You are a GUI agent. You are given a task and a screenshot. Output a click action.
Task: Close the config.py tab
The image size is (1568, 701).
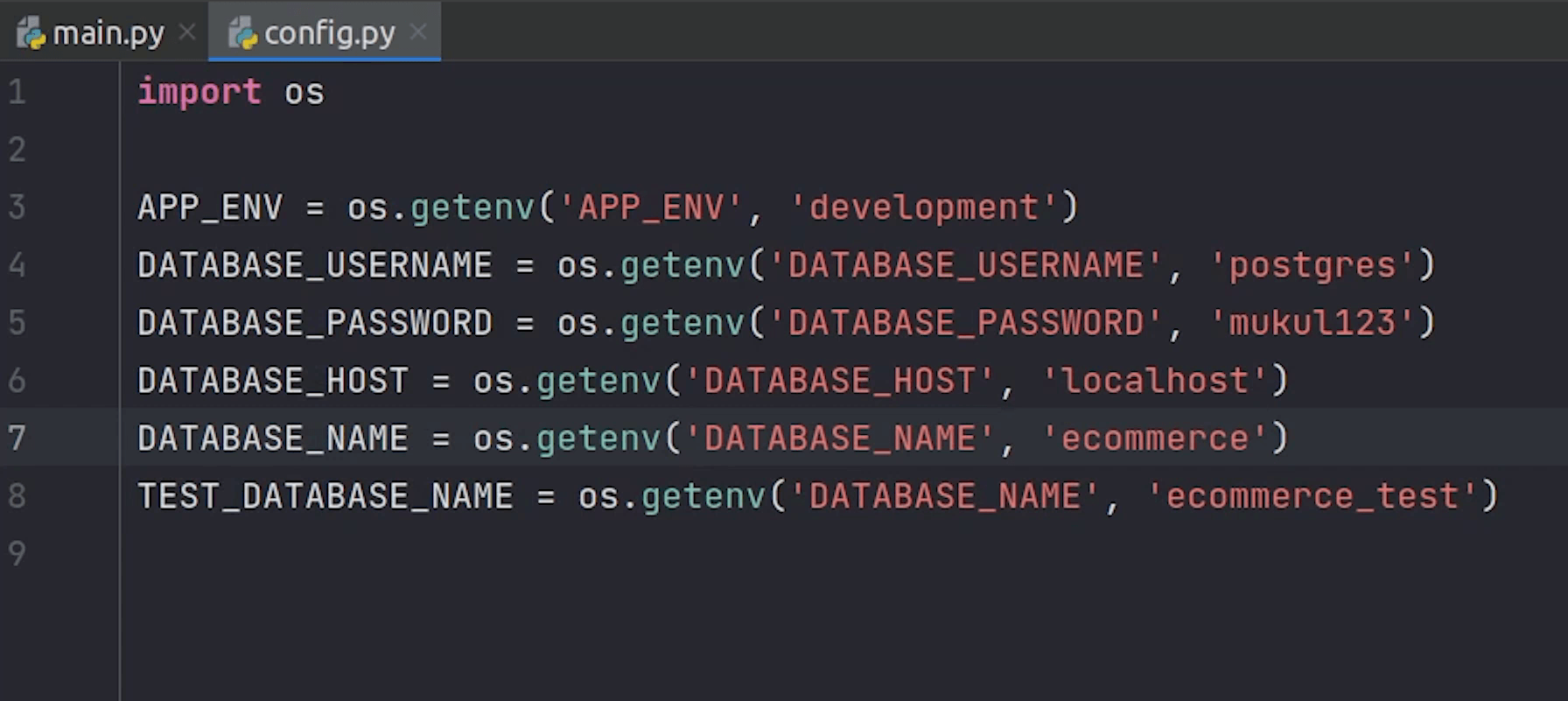click(418, 32)
